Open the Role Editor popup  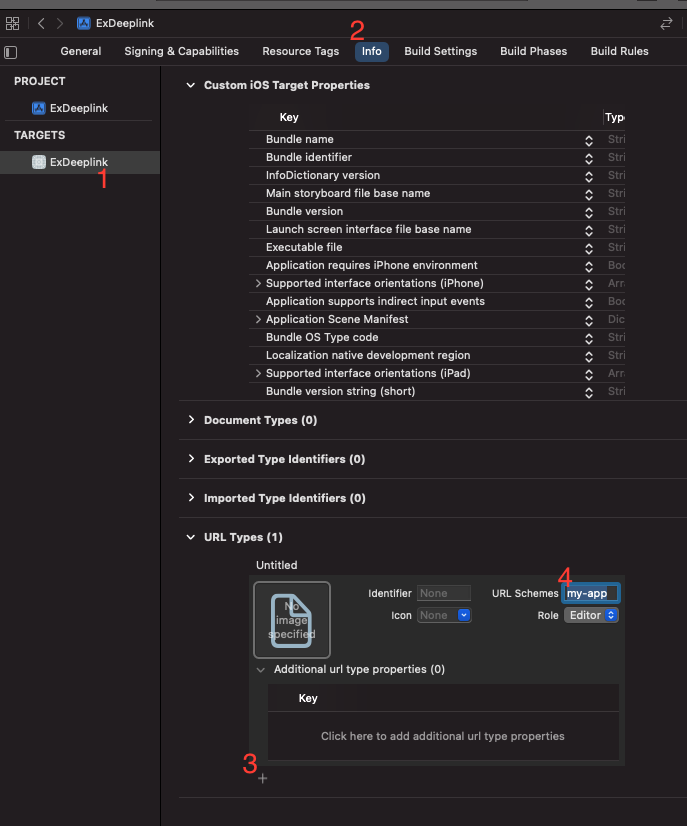pyautogui.click(x=591, y=615)
